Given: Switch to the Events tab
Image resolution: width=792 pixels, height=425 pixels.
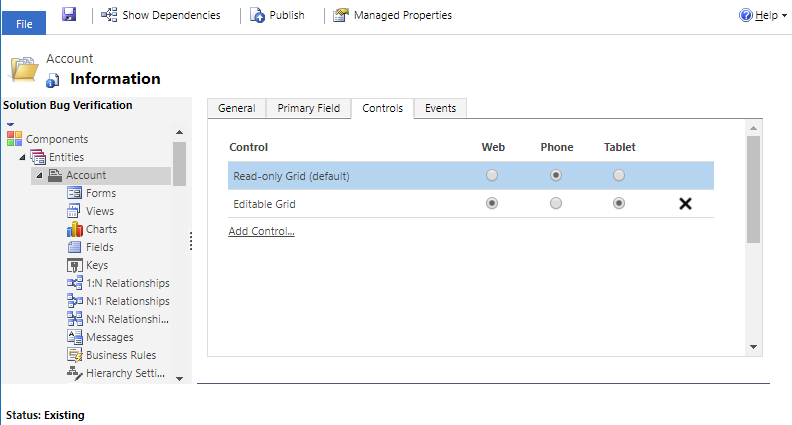Looking at the screenshot, I should 441,108.
